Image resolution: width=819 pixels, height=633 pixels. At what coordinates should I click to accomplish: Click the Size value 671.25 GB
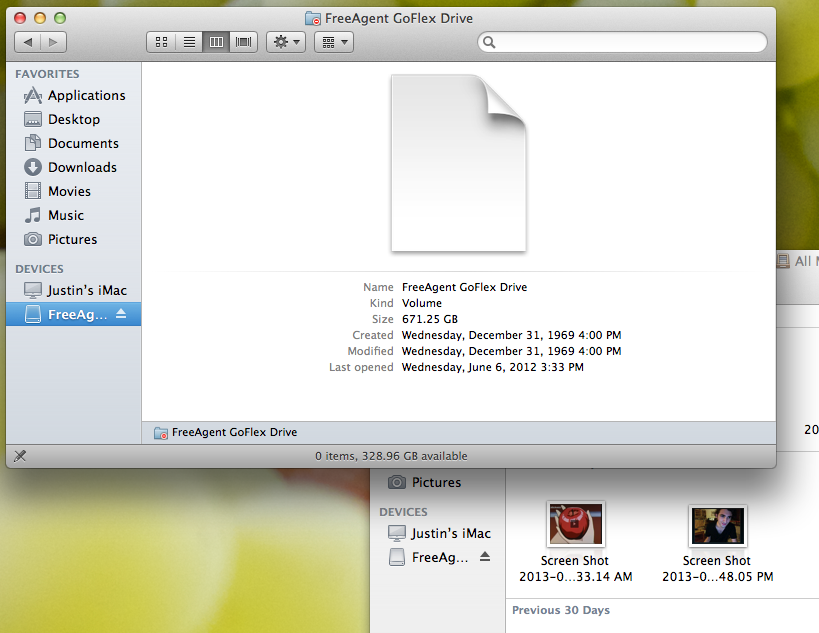[x=430, y=319]
